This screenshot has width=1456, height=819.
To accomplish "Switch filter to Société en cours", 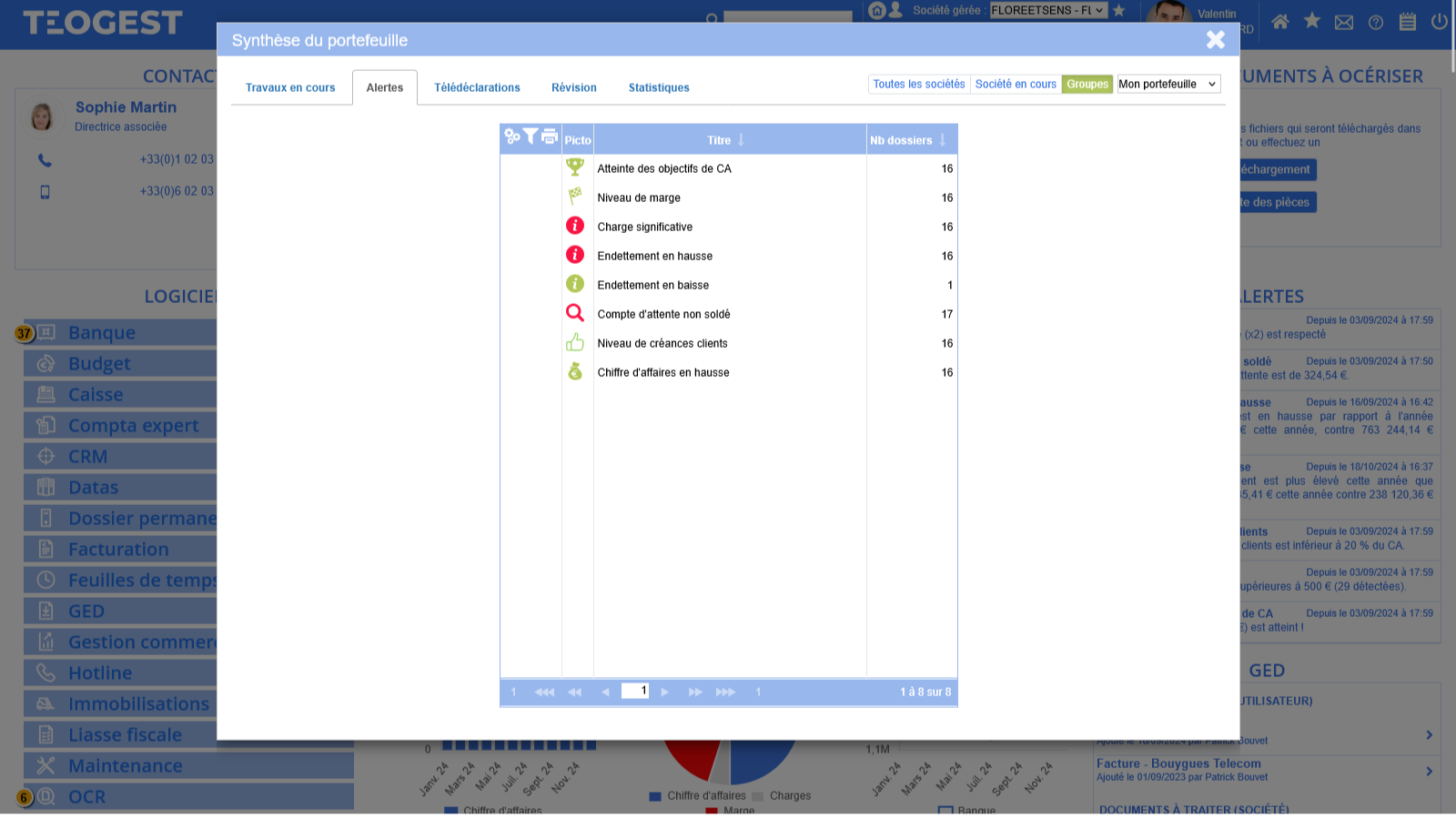I will click(x=1016, y=85).
